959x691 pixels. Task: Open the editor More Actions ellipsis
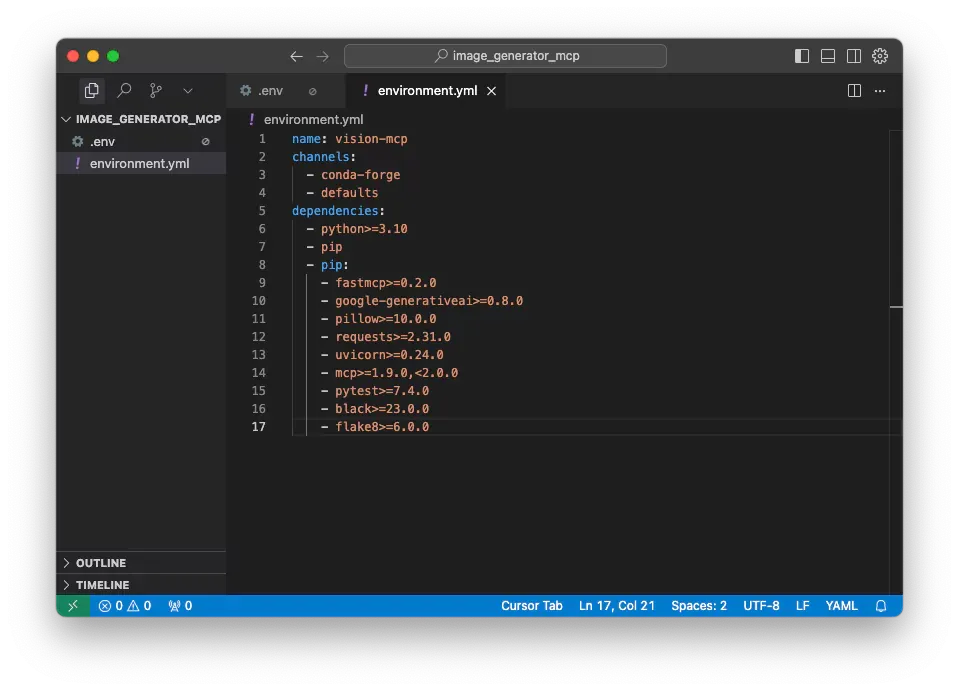tap(880, 91)
